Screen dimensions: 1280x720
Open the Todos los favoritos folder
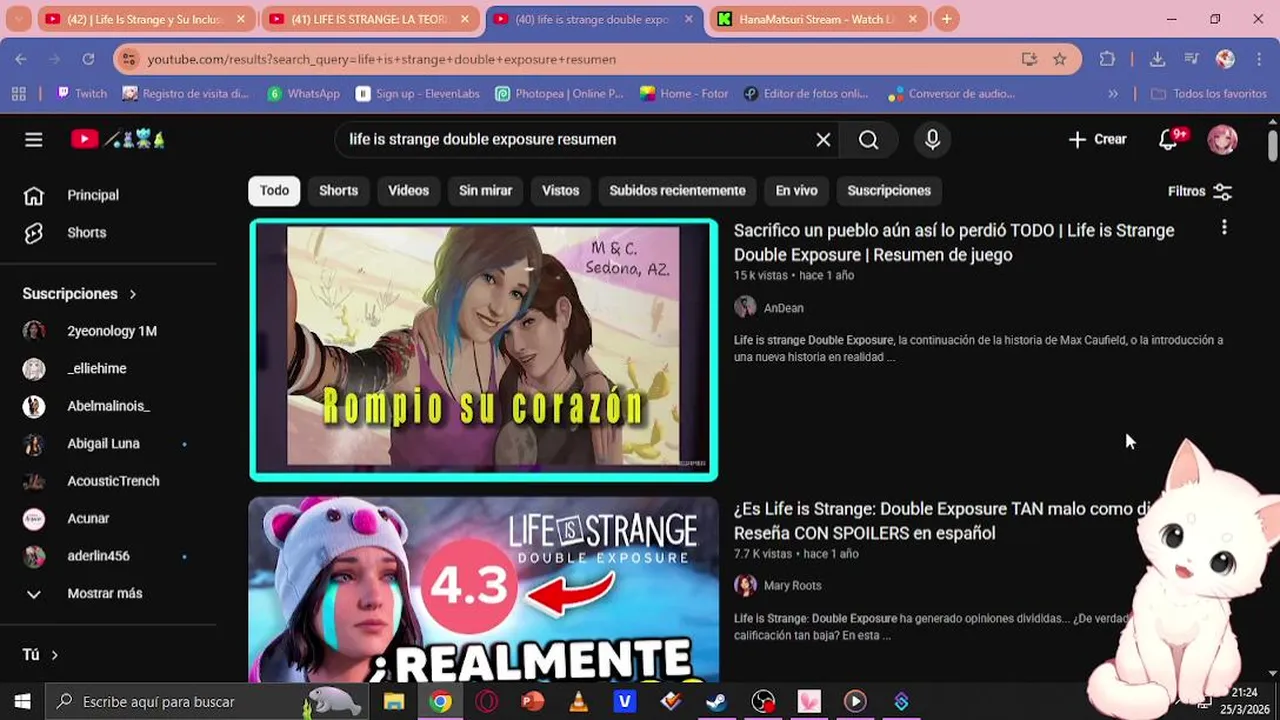[x=1208, y=94]
